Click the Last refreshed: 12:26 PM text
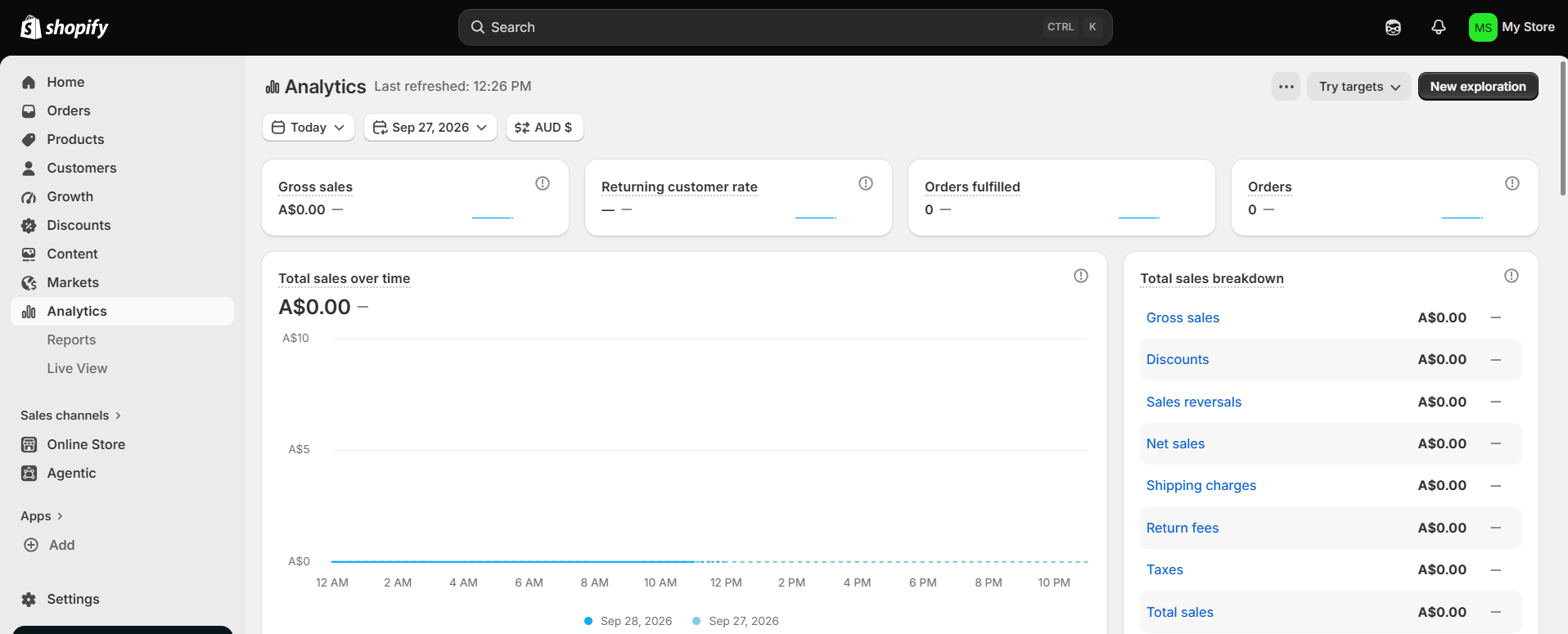The height and width of the screenshot is (634, 1568). (453, 86)
